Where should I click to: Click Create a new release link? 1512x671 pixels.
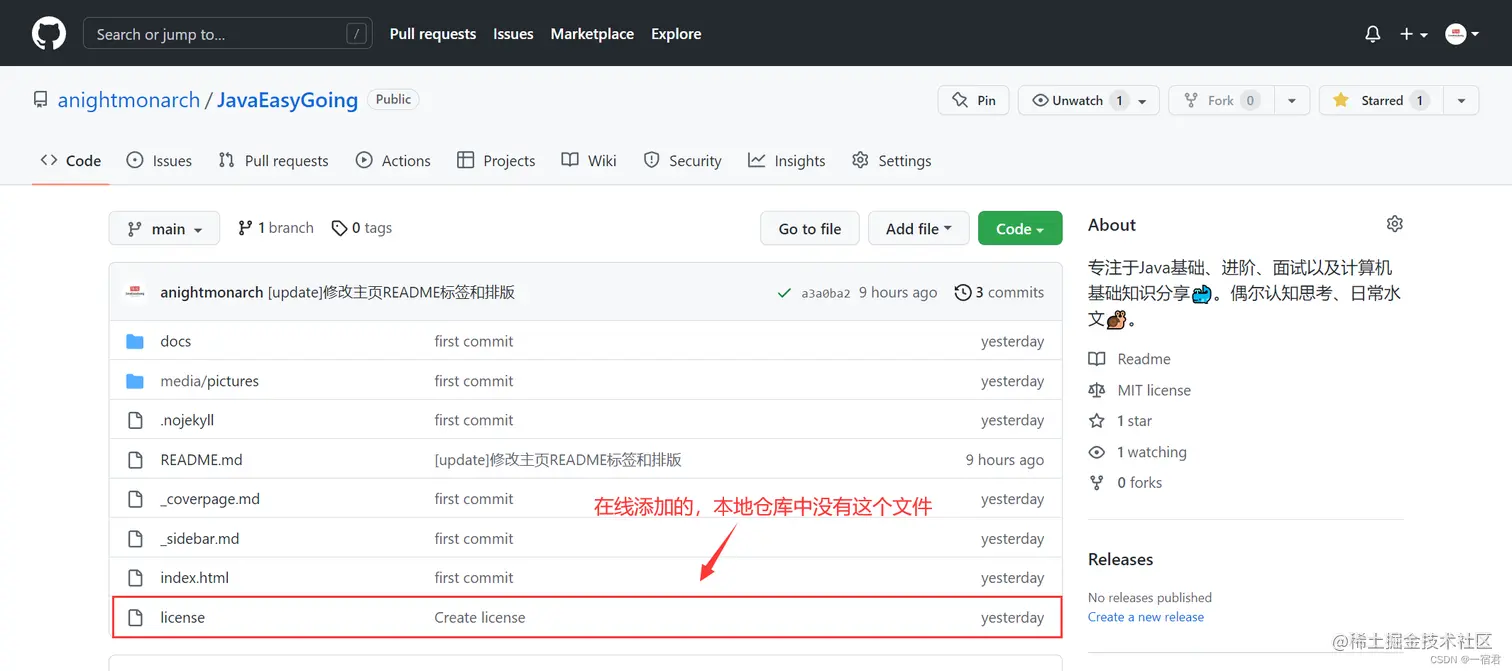click(x=1146, y=617)
